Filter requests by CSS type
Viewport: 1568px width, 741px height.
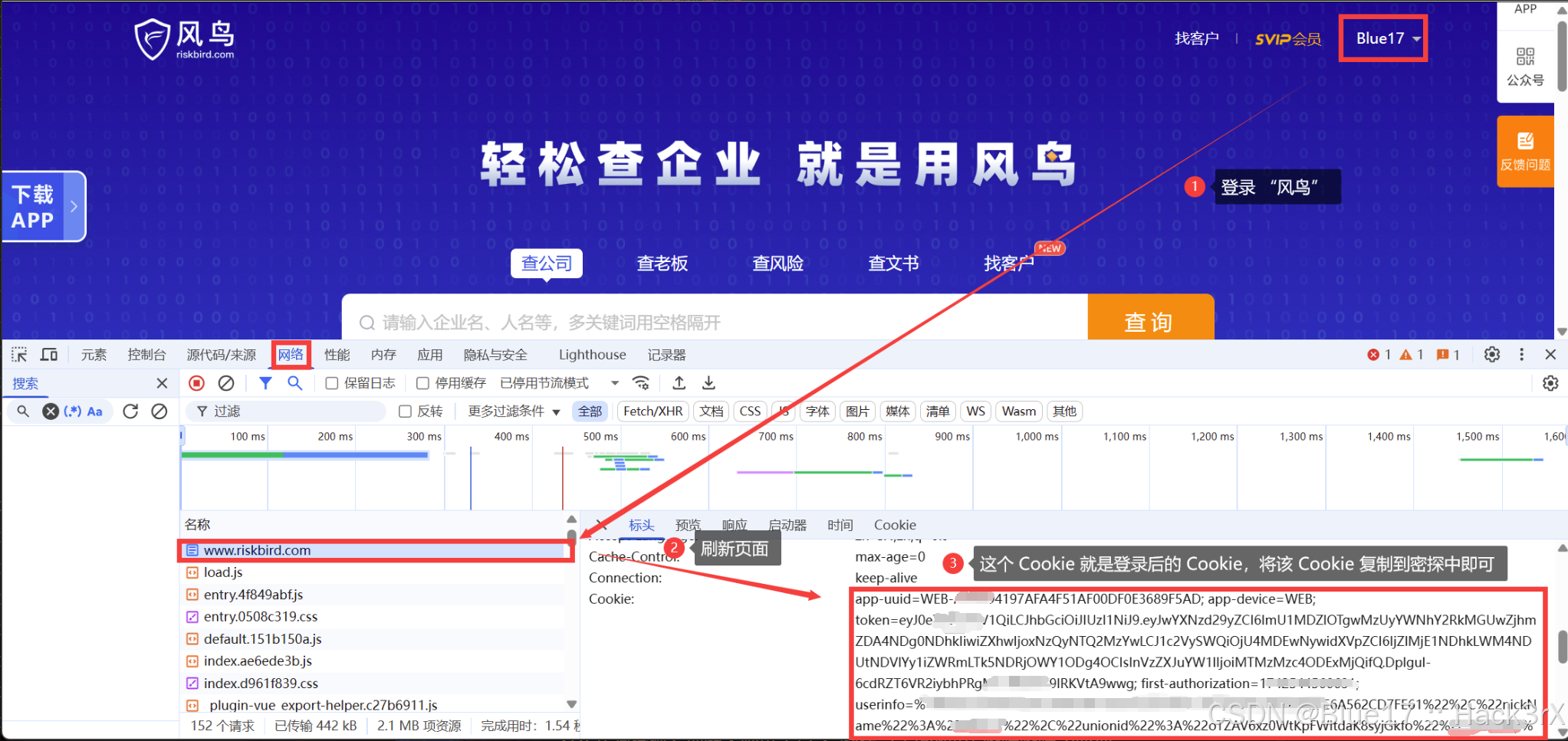click(750, 411)
